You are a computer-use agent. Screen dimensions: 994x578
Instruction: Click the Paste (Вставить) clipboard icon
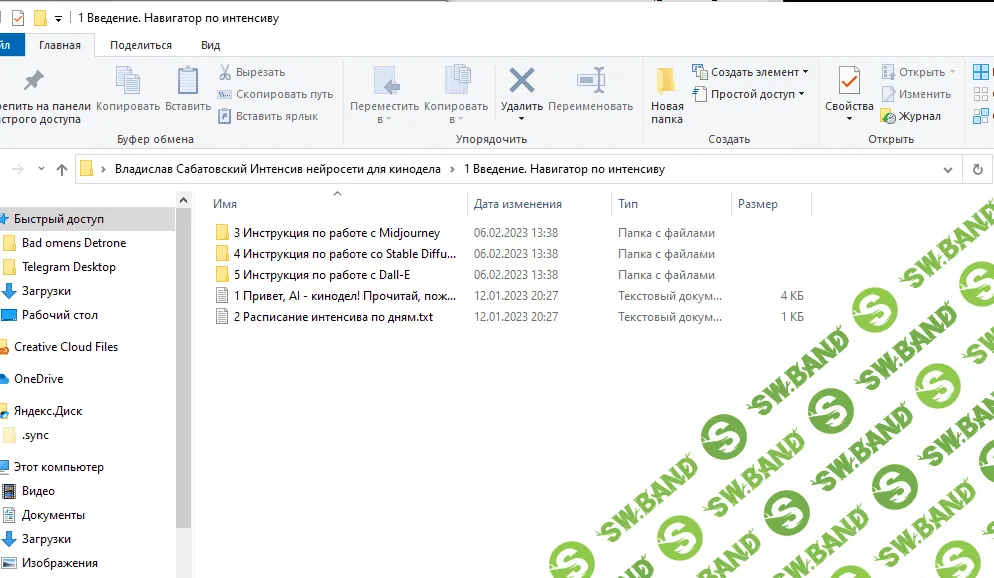tap(188, 85)
